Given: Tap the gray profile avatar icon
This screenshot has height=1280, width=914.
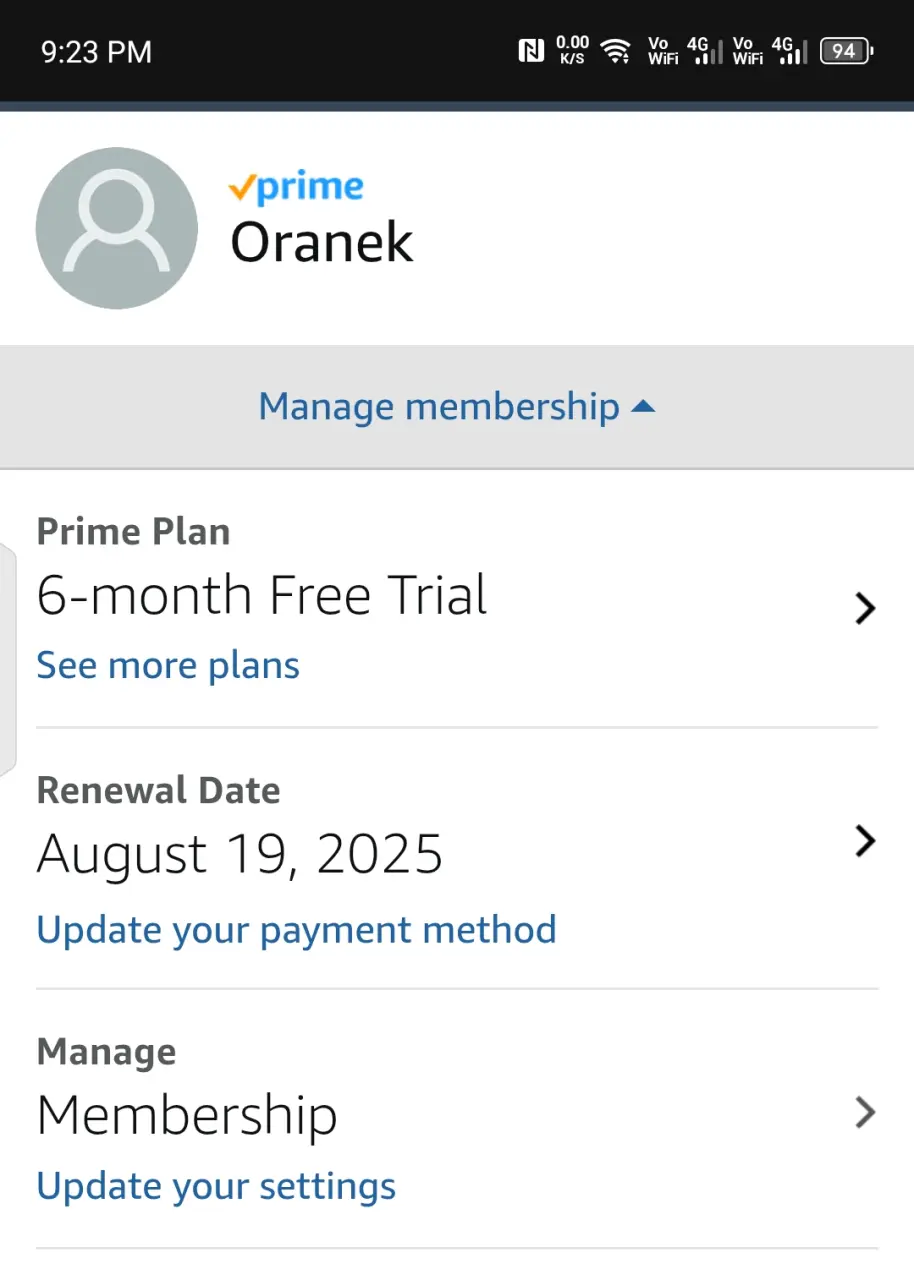Looking at the screenshot, I should tap(117, 228).
